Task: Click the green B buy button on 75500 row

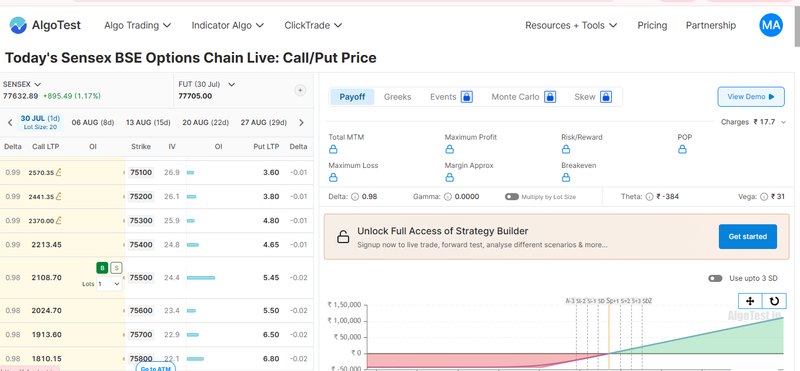Action: (102, 268)
